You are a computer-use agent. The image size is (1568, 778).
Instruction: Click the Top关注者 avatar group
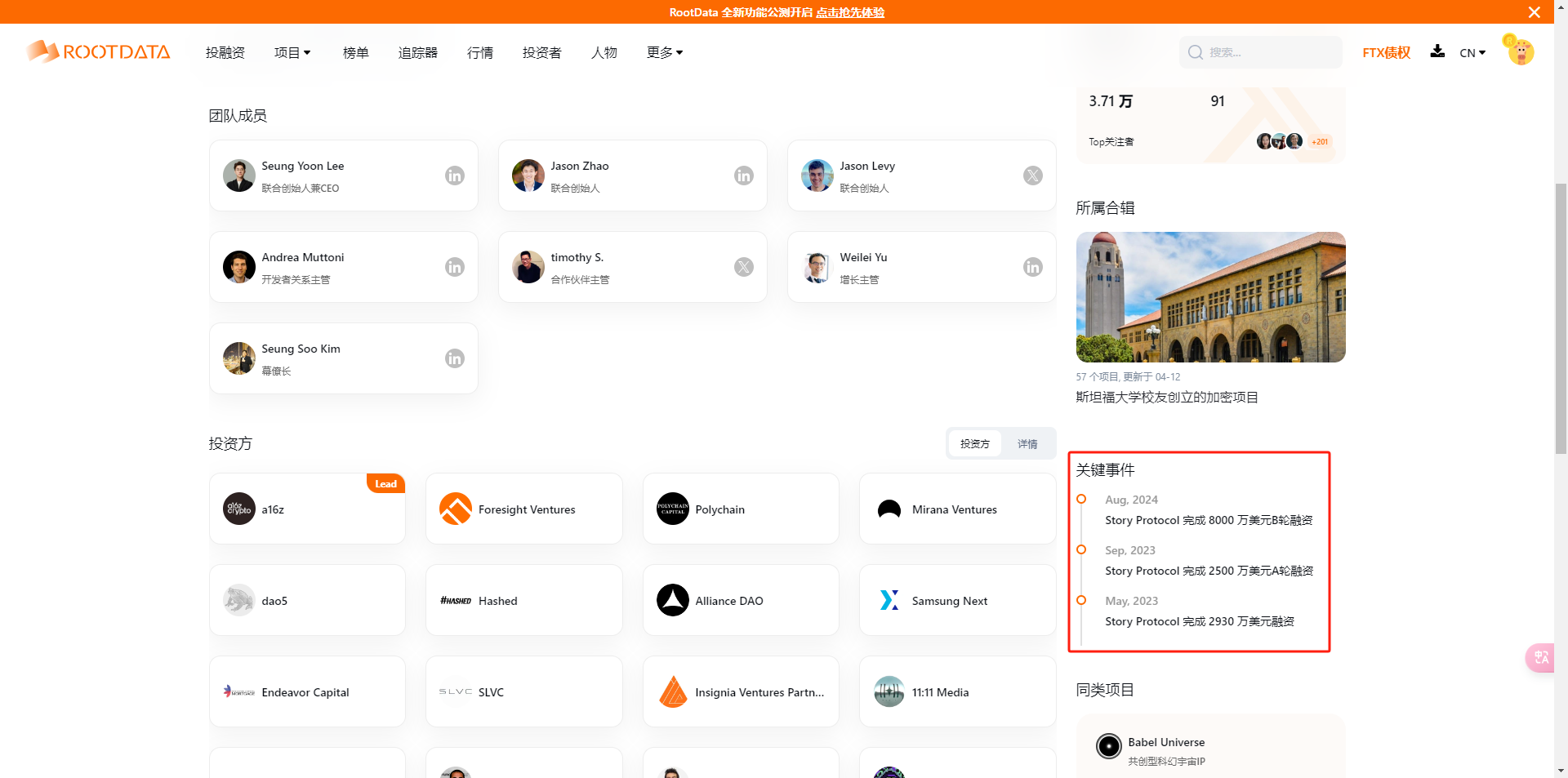pos(1280,141)
